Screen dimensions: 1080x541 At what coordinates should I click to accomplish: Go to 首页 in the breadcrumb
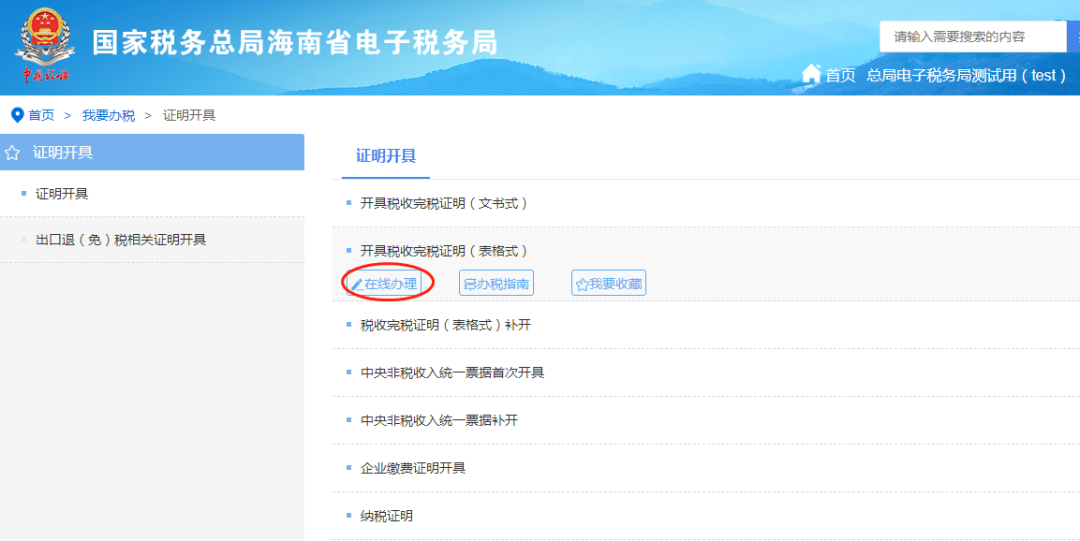41,116
